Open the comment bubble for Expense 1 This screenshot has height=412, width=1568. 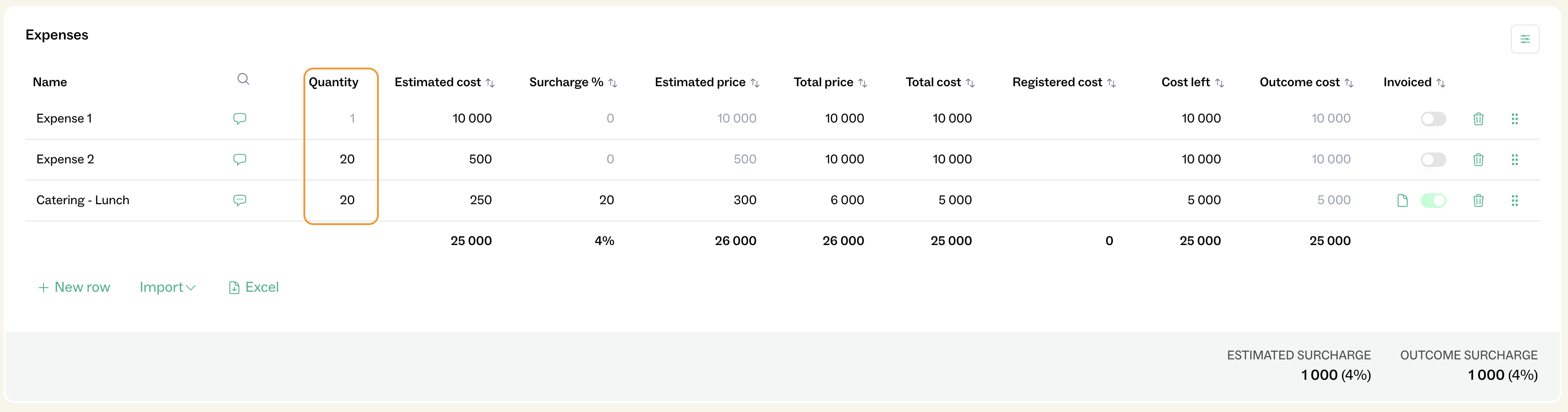point(239,118)
